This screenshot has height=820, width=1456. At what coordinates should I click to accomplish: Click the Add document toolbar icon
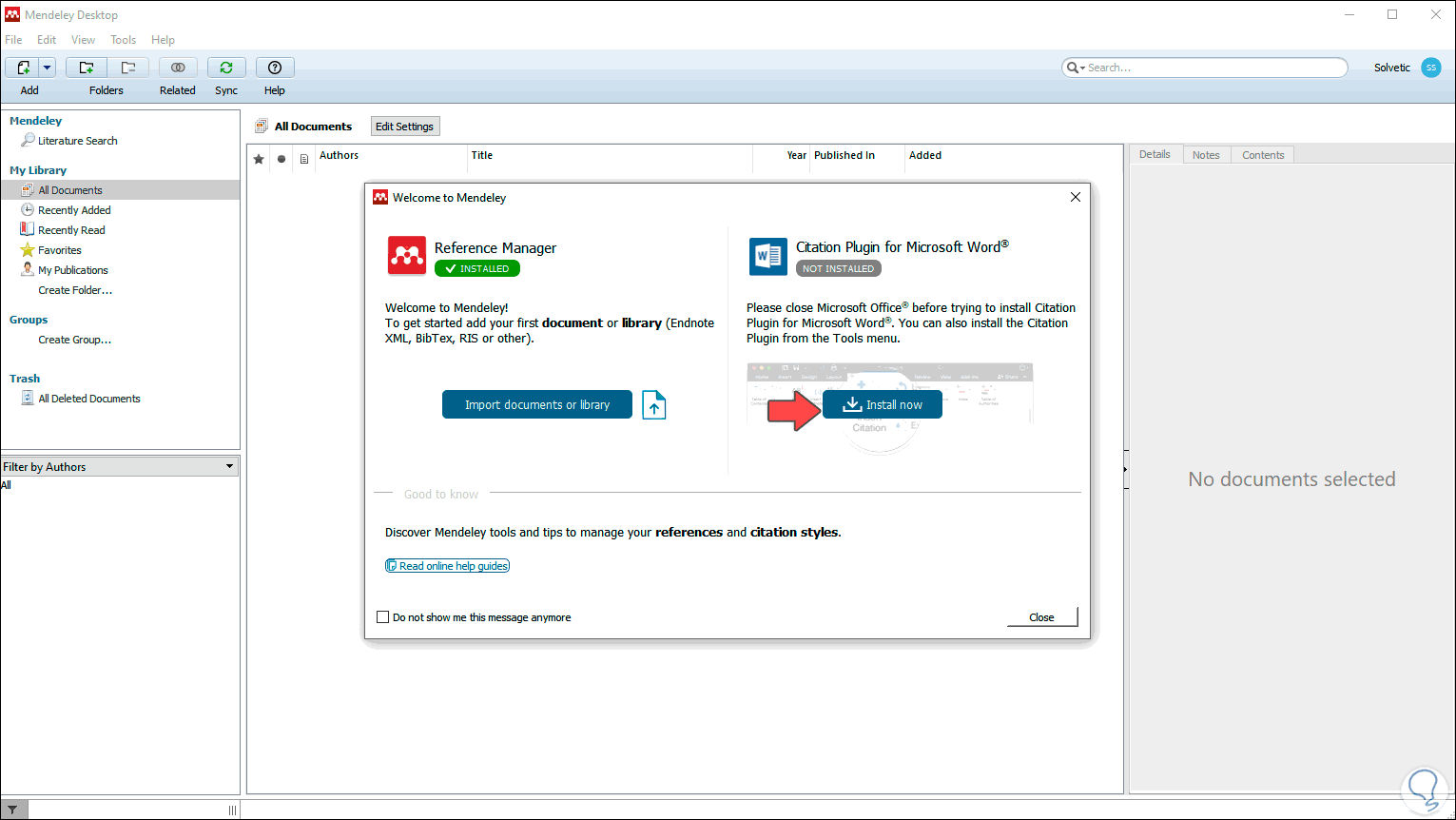coord(23,68)
